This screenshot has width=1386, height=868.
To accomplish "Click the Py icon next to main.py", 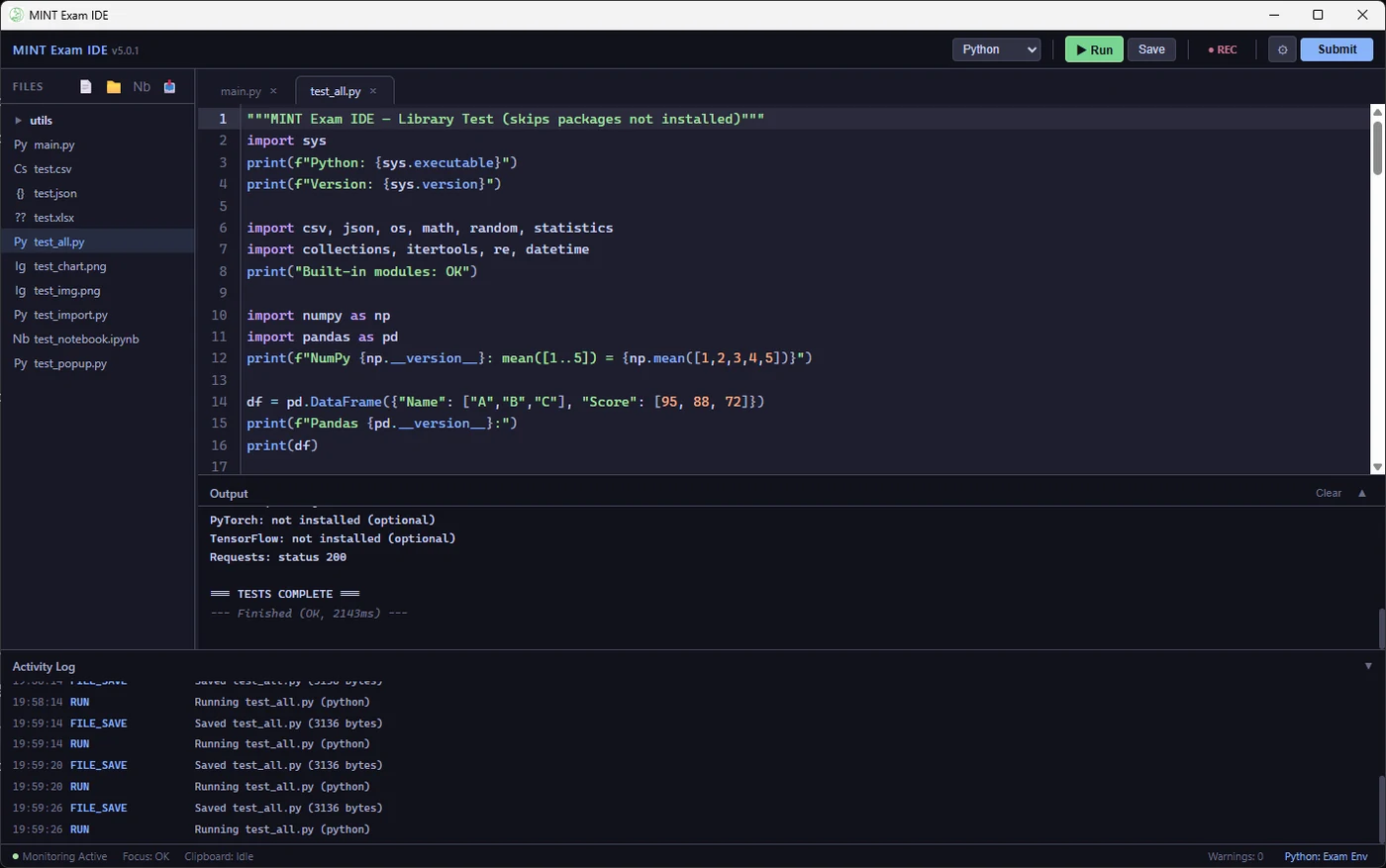I will coord(21,145).
